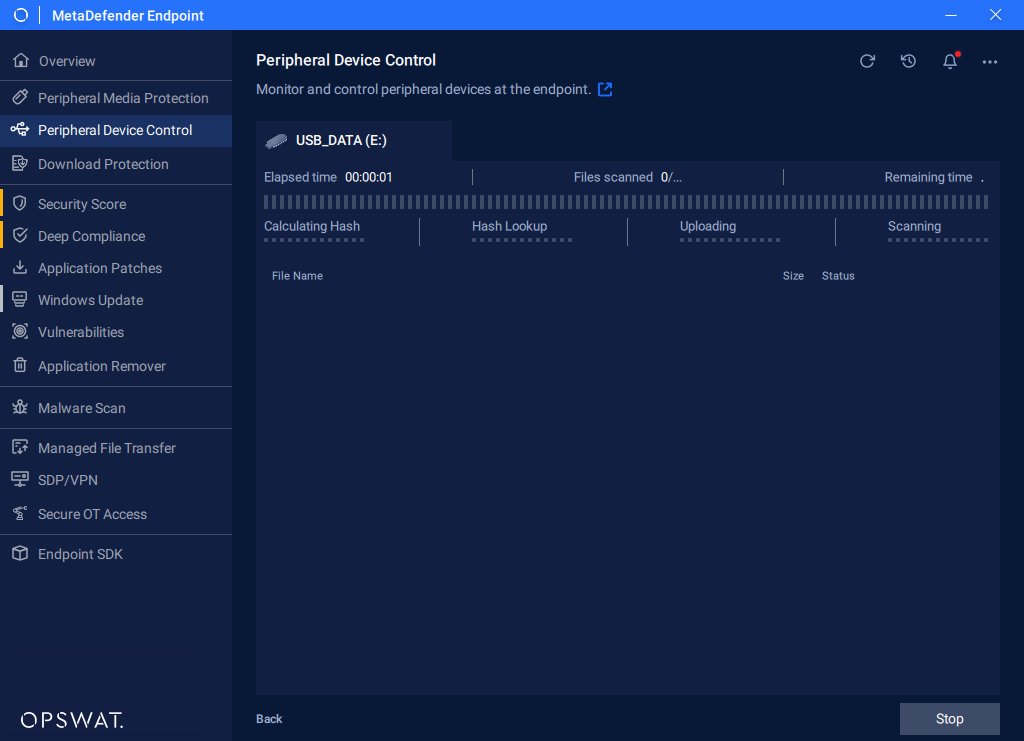
Task: Click the USB drive icon beside USB_DATA
Action: (276, 141)
